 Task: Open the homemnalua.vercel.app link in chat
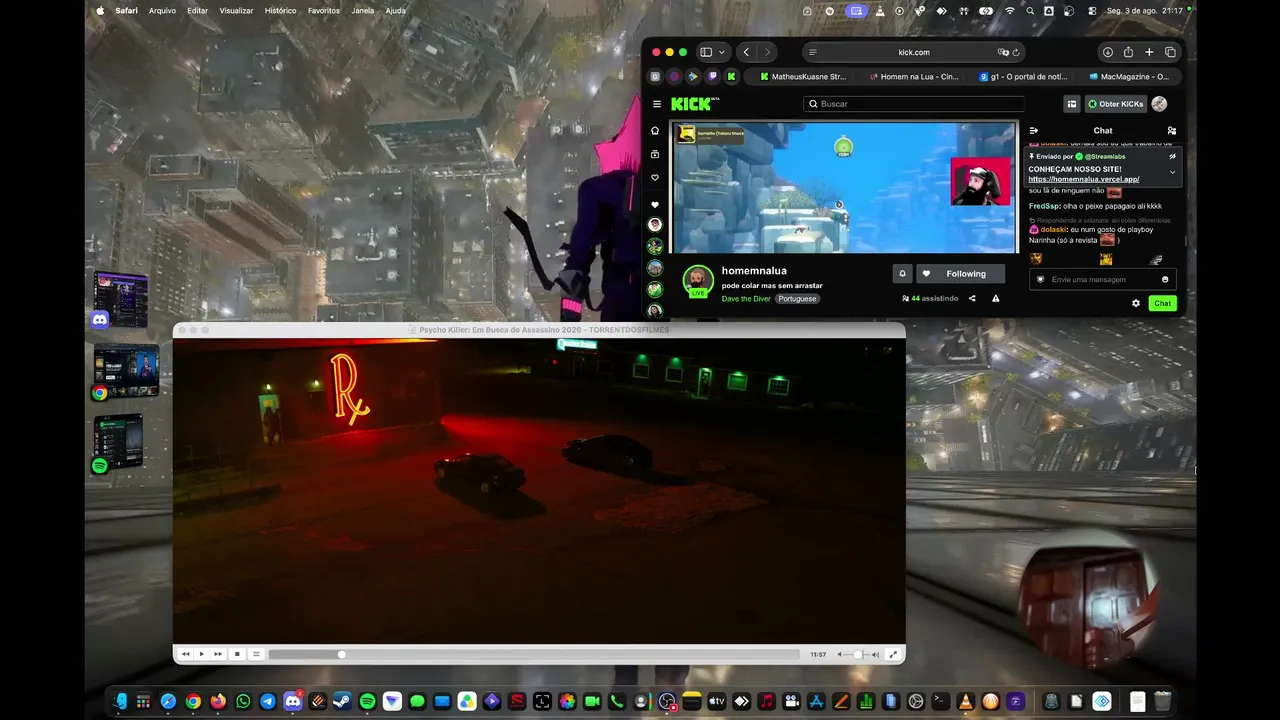(1084, 179)
